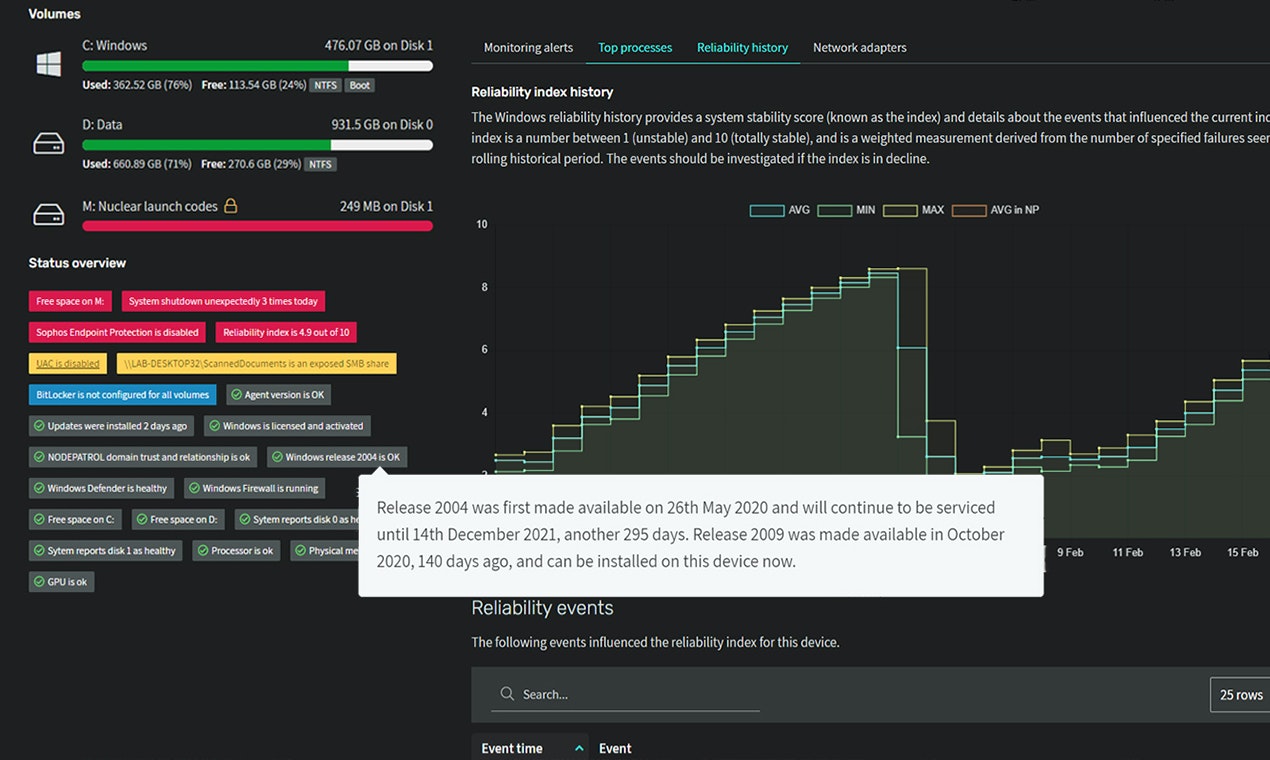Viewport: 1270px width, 760px height.
Task: Click 'Reliability index is 4.9 out of 10' badge
Action: coord(286,332)
